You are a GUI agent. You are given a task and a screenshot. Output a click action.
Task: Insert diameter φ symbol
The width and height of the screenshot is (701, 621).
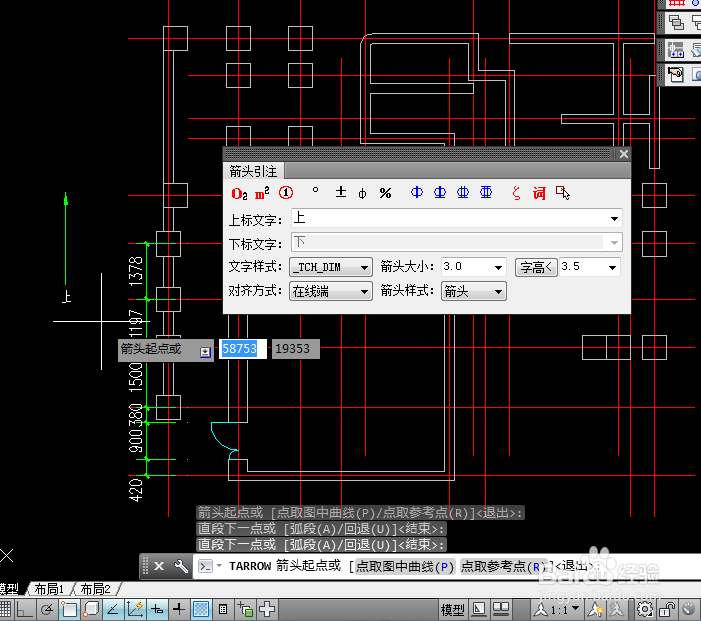click(x=363, y=194)
